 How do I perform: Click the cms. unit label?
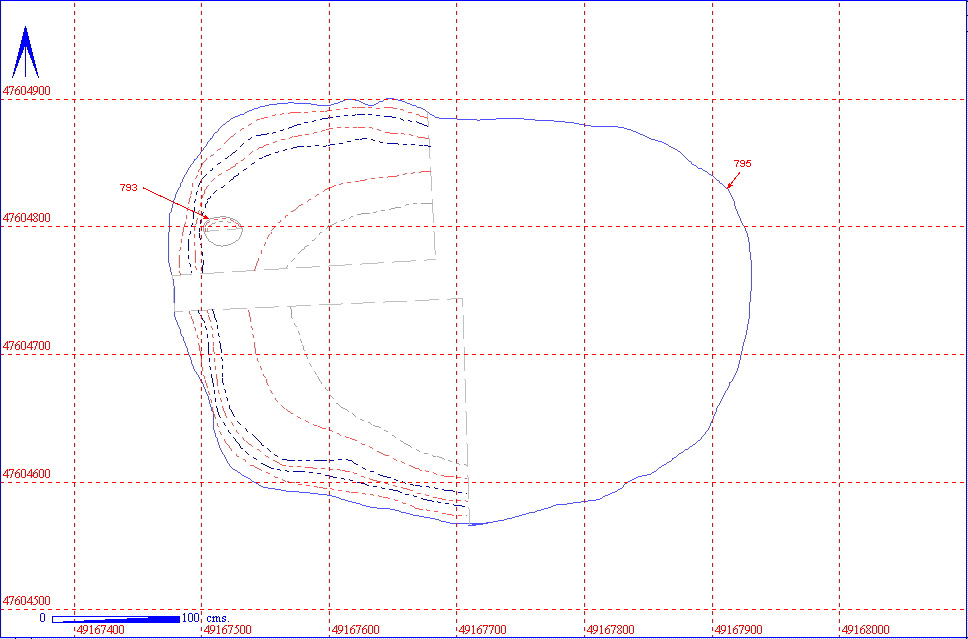(x=216, y=618)
